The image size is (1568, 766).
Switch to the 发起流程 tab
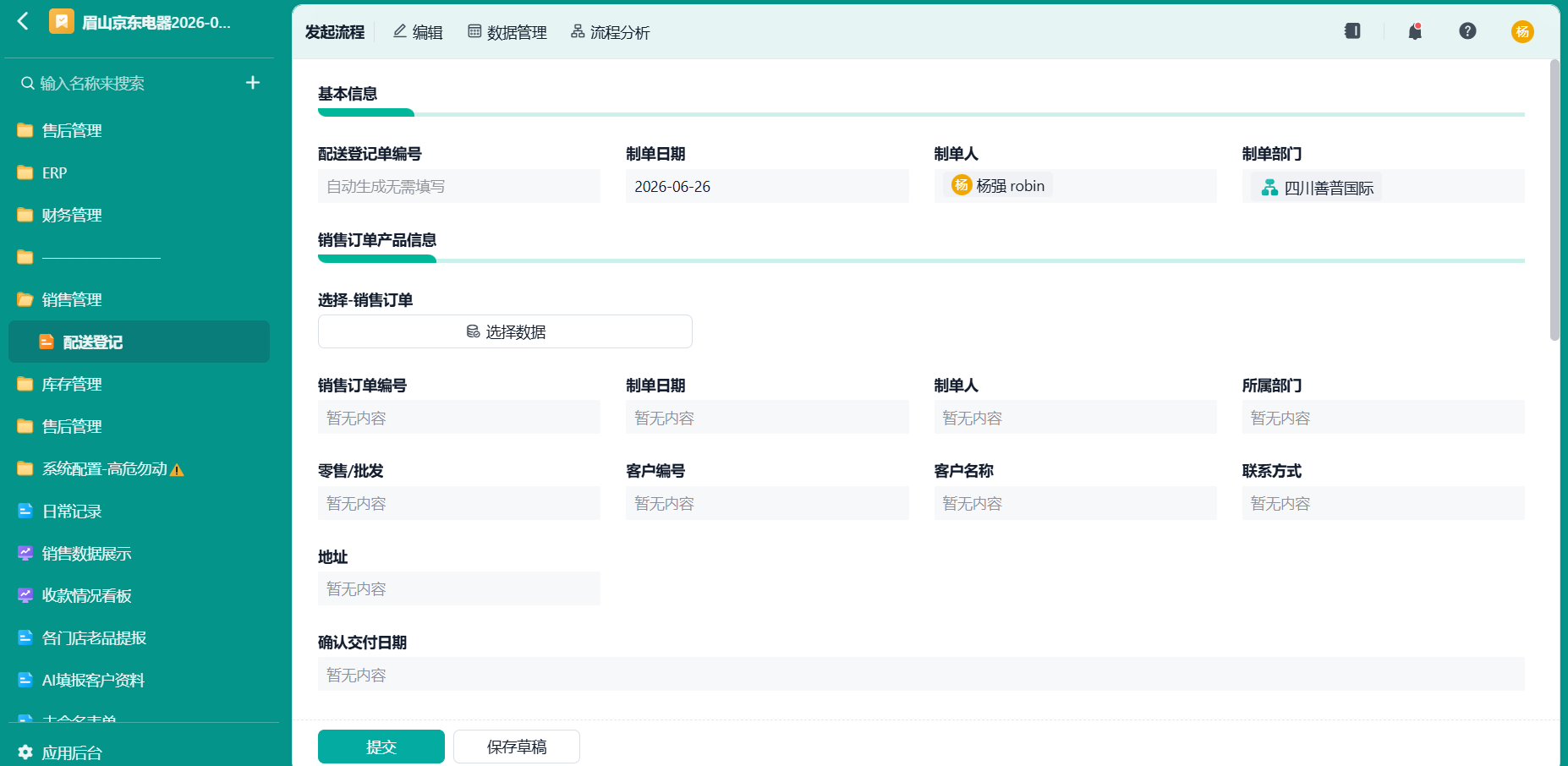(335, 32)
